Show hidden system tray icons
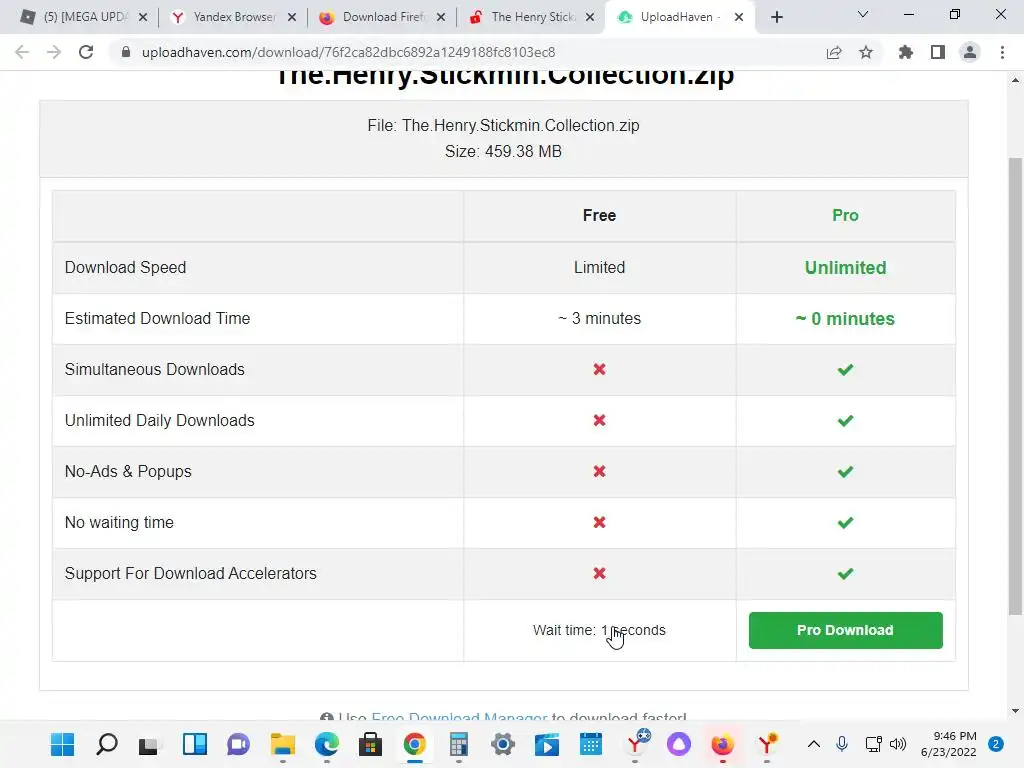Screen dimensions: 1024x768 [x=814, y=744]
